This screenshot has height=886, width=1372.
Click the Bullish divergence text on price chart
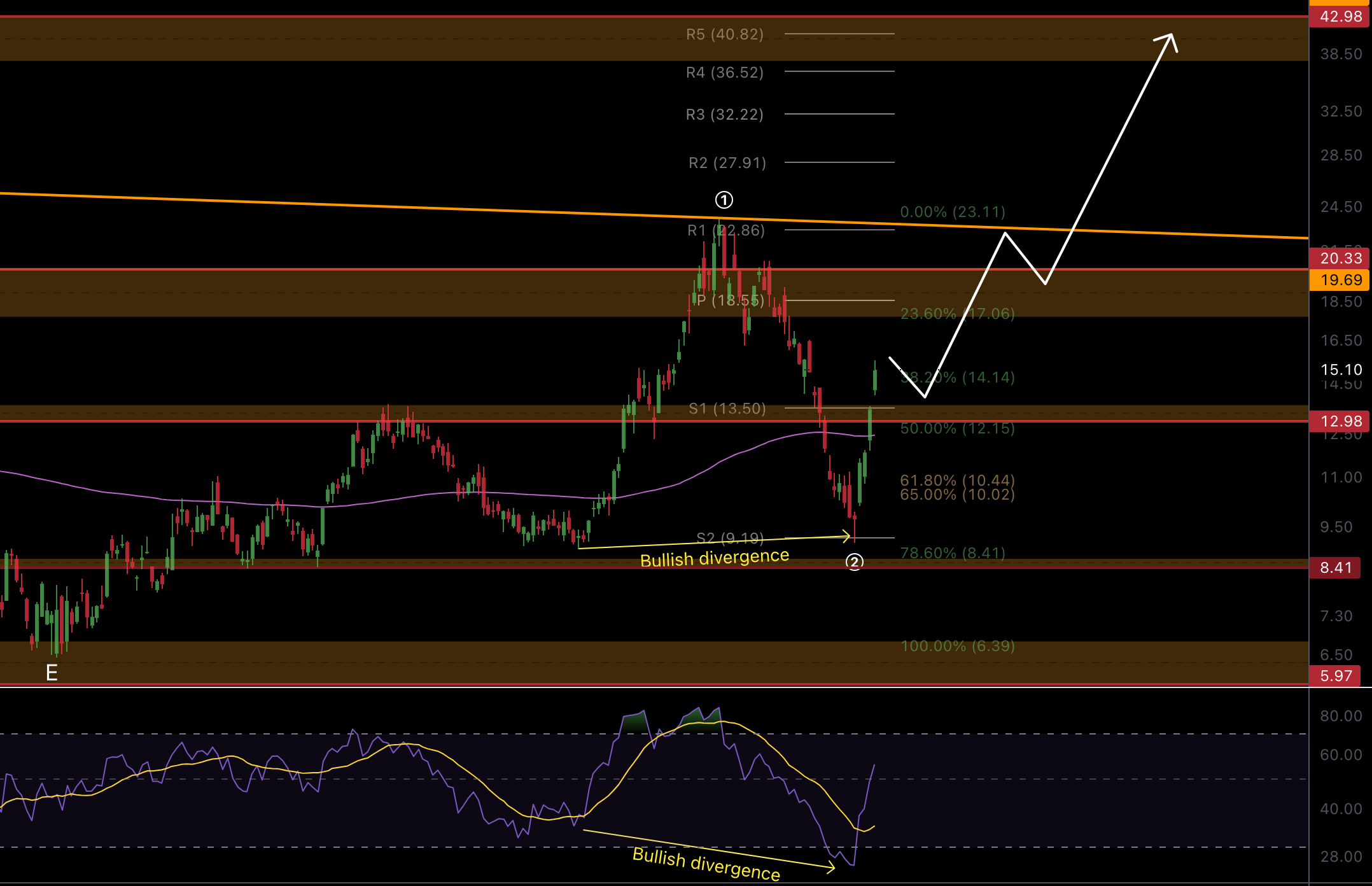(x=714, y=558)
